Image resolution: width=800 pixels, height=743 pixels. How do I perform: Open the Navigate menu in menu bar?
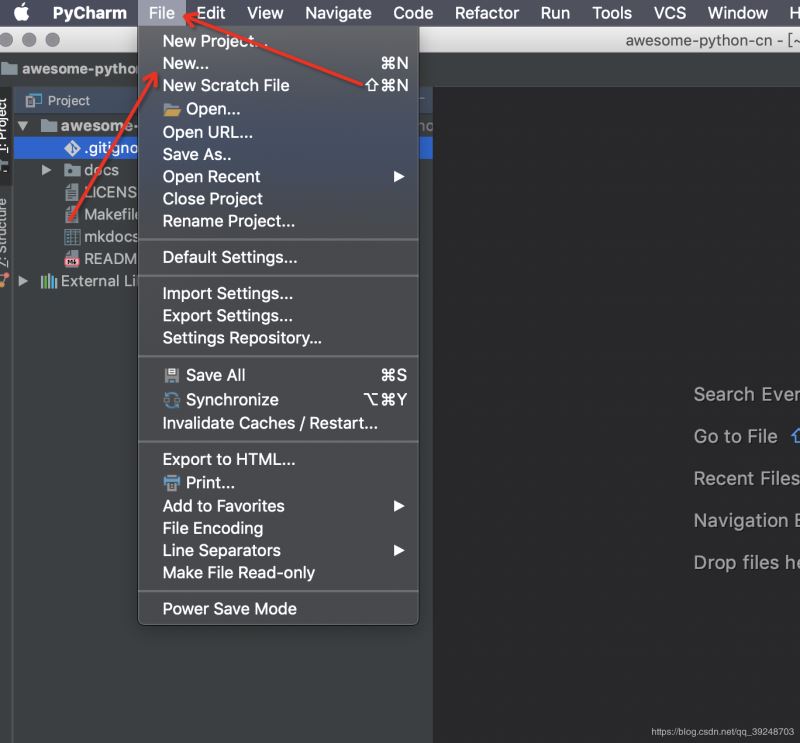pyautogui.click(x=338, y=13)
